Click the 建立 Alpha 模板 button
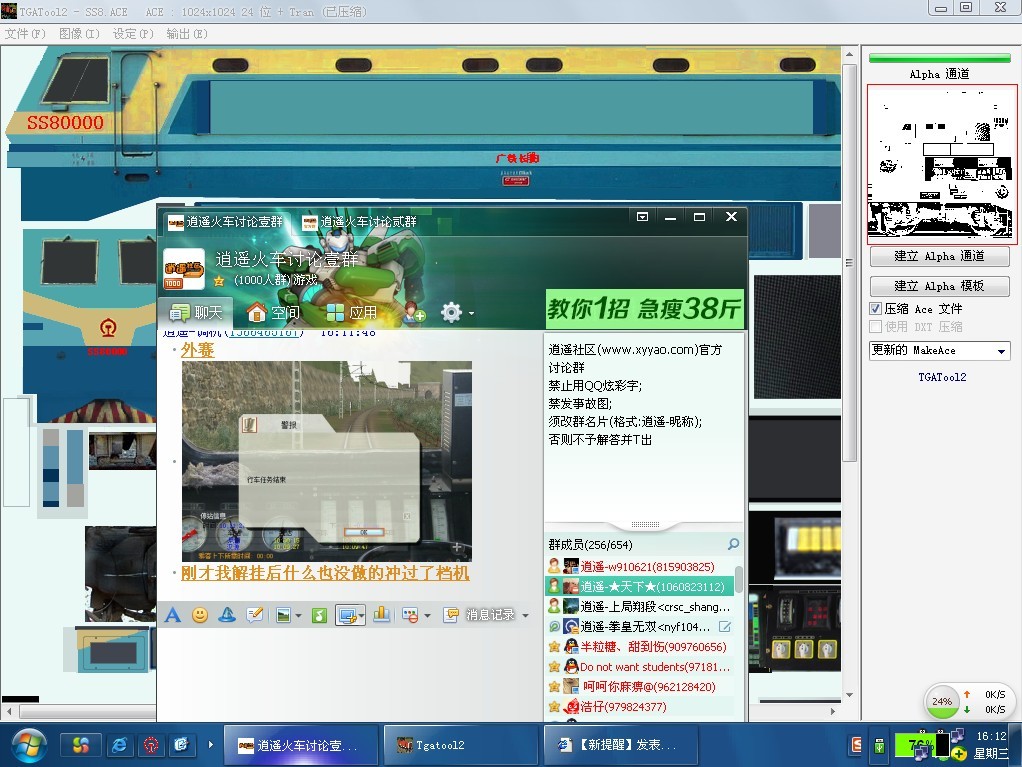The width and height of the screenshot is (1022, 767). [x=939, y=286]
